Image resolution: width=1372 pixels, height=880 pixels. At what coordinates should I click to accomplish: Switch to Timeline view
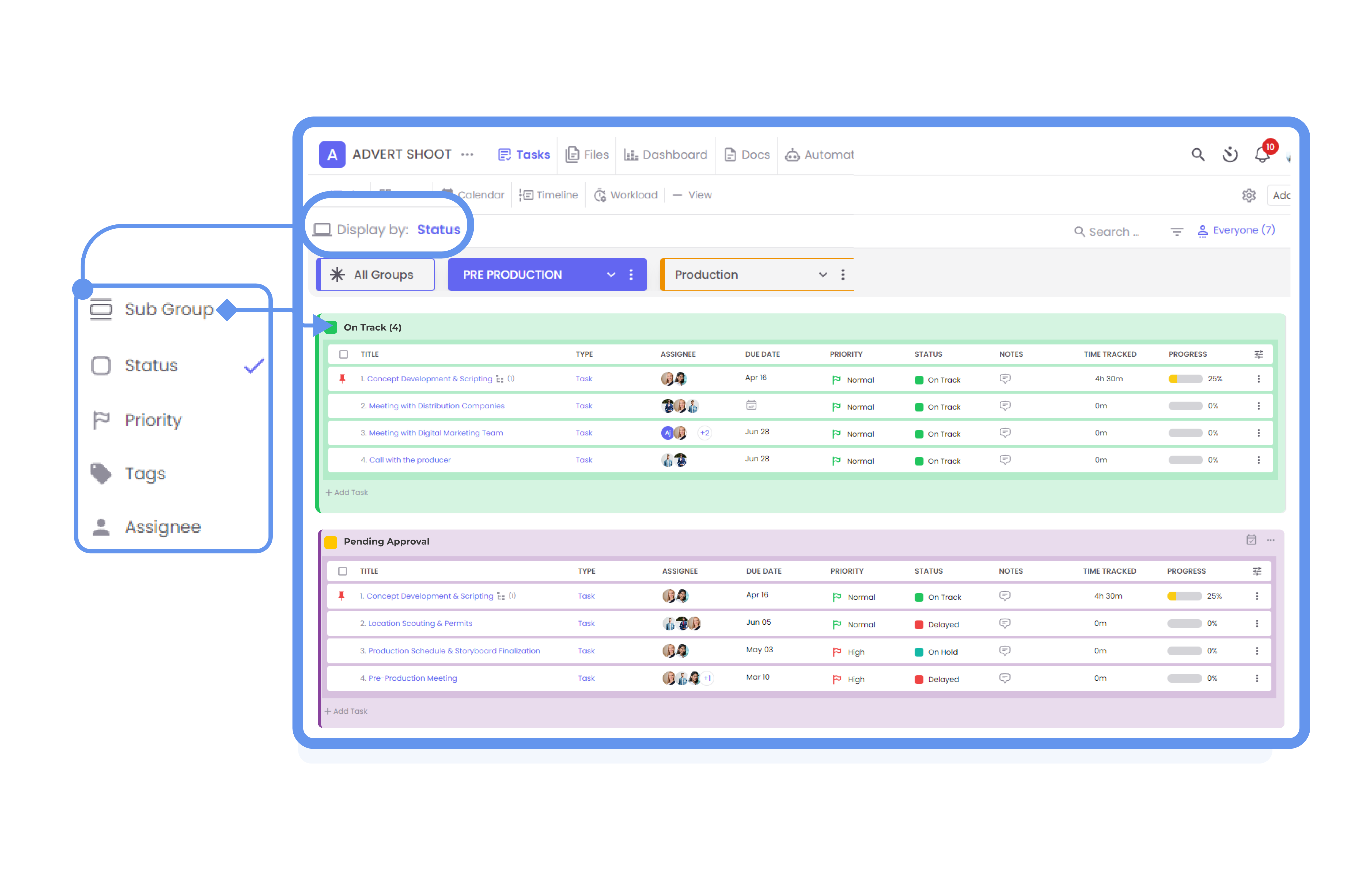[x=549, y=195]
